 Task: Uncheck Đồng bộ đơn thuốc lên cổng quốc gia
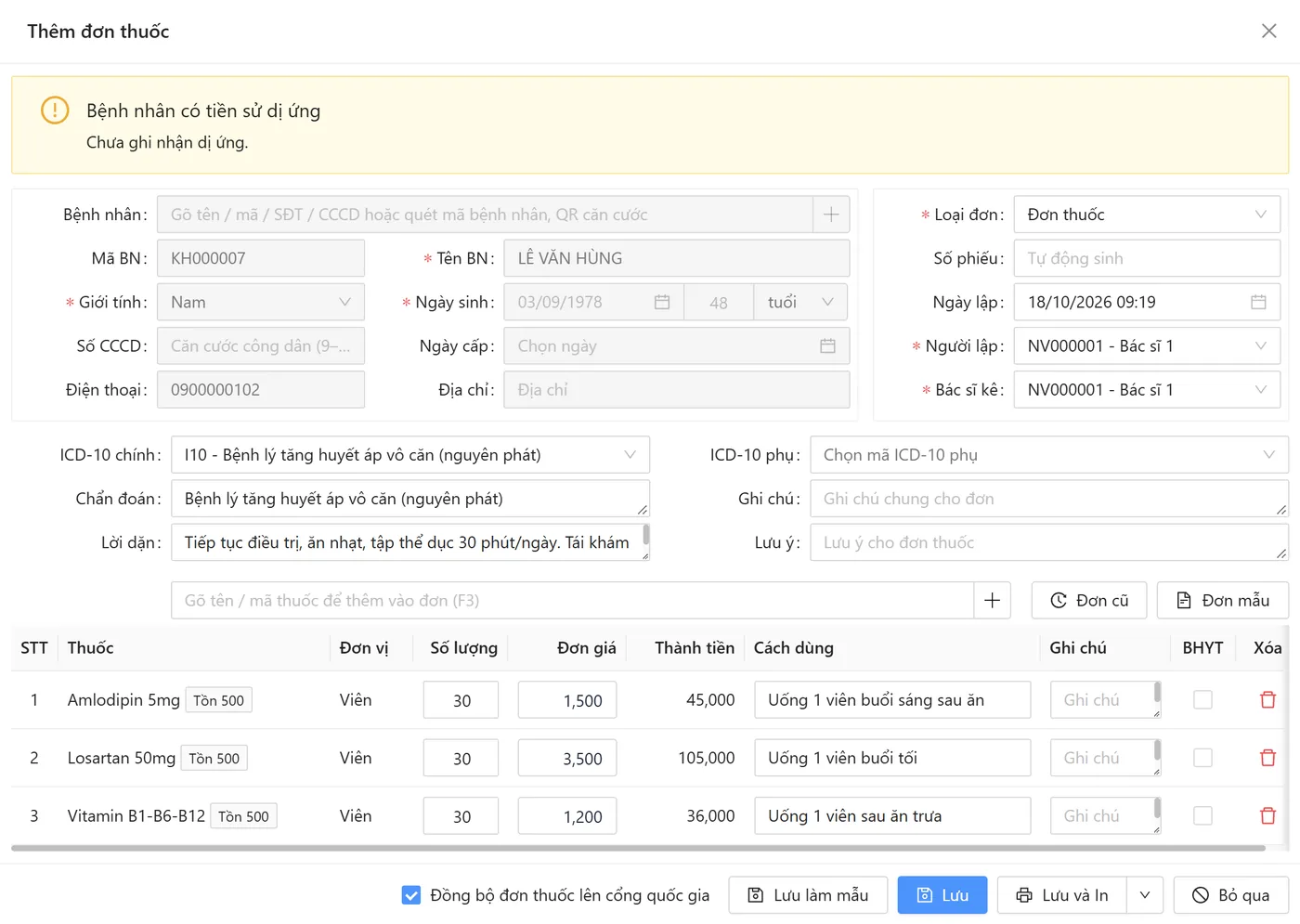[411, 895]
